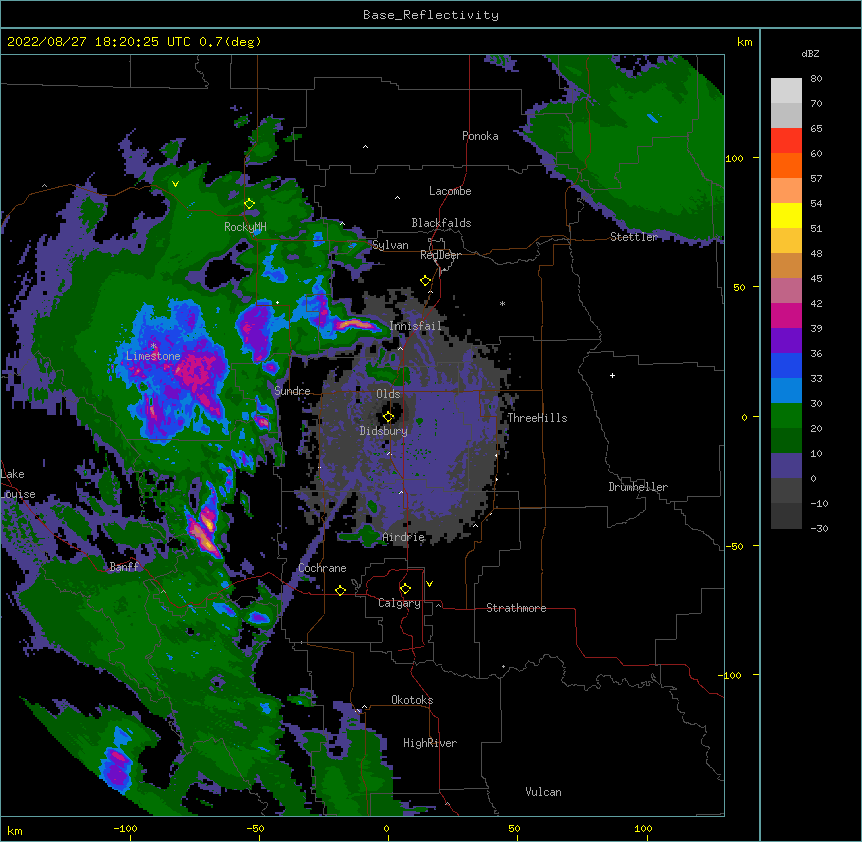Click the Didsbury city label
Screen dimensions: 862x842
pos(384,431)
